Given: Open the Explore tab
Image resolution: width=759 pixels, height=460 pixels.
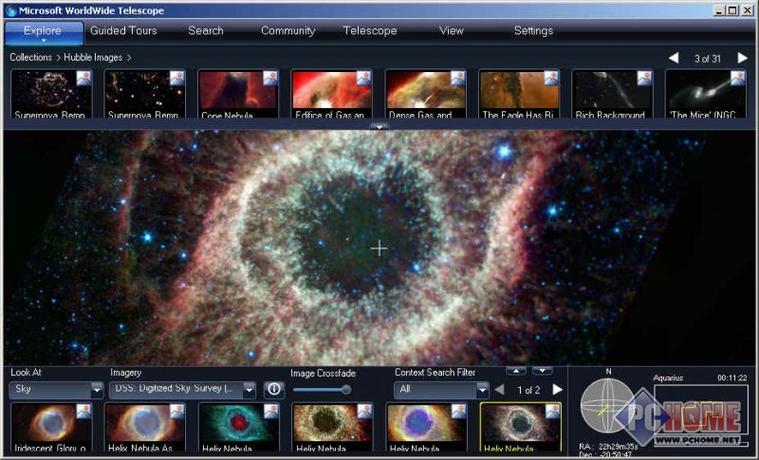Looking at the screenshot, I should click(43, 31).
